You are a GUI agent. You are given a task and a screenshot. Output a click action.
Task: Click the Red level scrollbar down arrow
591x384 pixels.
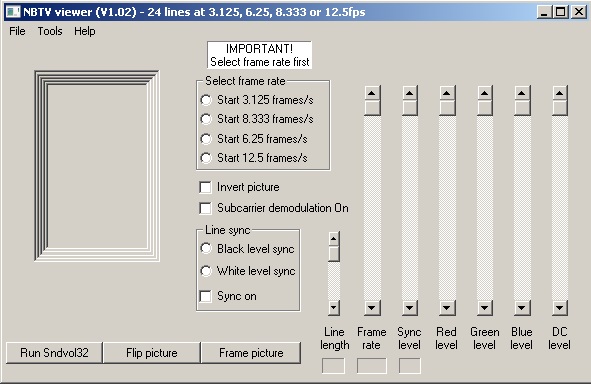tap(447, 308)
